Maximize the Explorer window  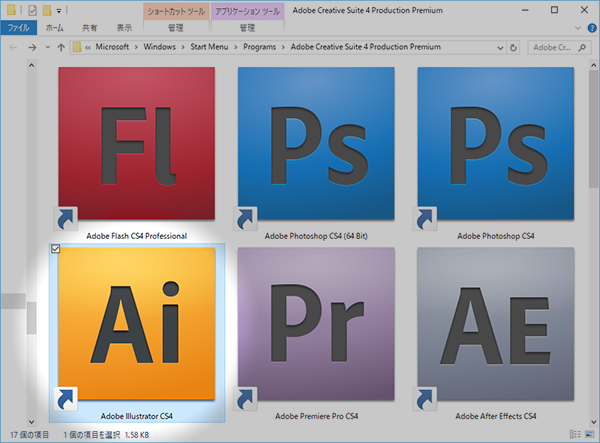pyautogui.click(x=554, y=10)
